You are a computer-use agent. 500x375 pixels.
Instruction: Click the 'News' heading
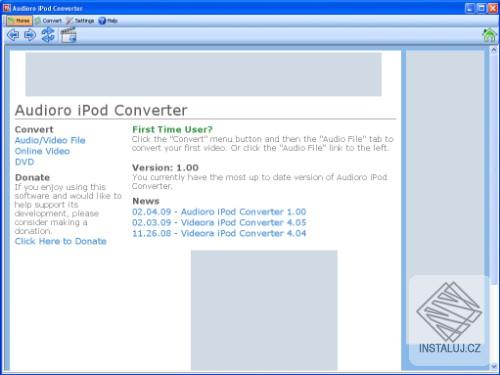coord(146,201)
